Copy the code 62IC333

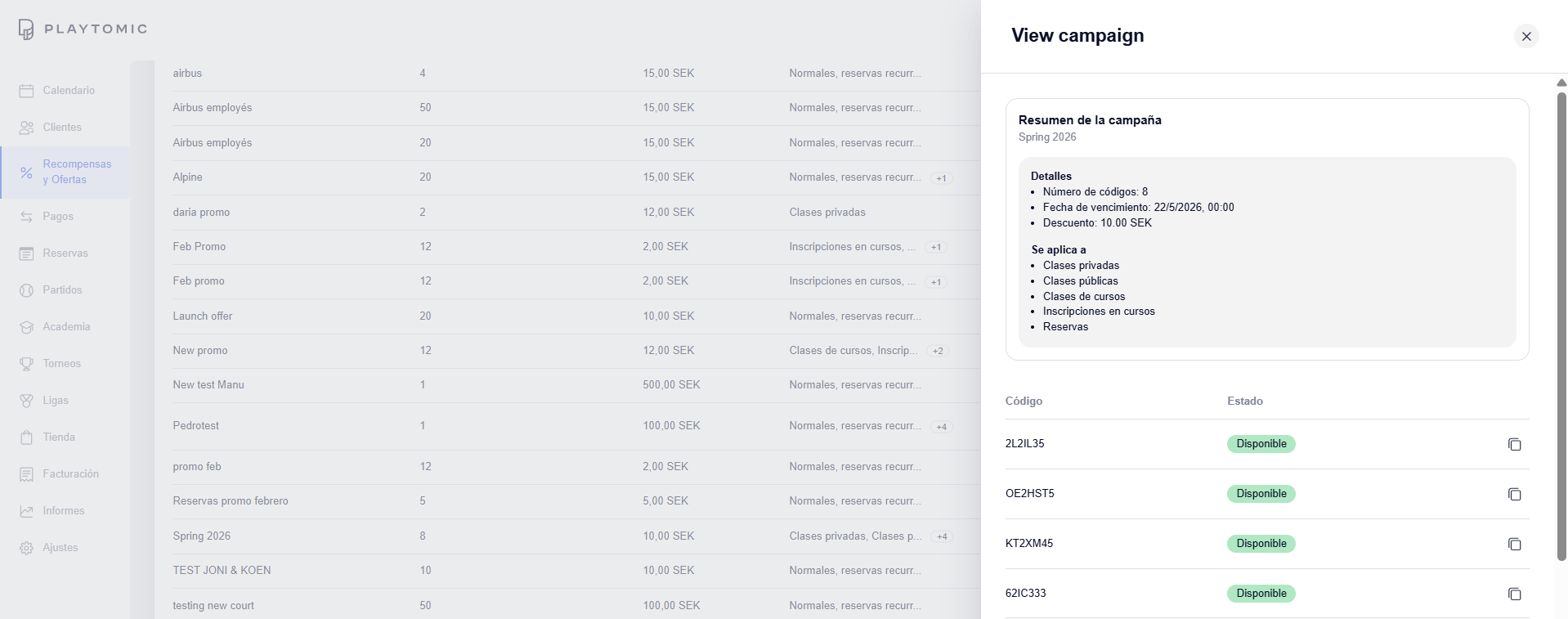tap(1514, 594)
